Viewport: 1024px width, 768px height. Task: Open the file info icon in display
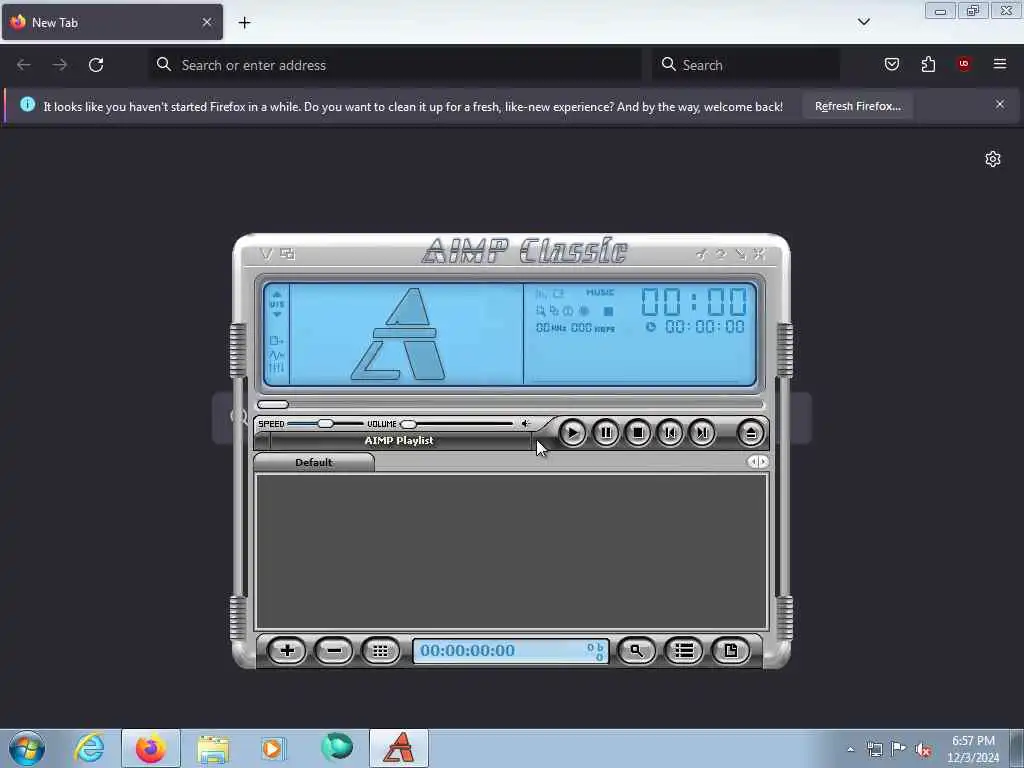[x=276, y=341]
